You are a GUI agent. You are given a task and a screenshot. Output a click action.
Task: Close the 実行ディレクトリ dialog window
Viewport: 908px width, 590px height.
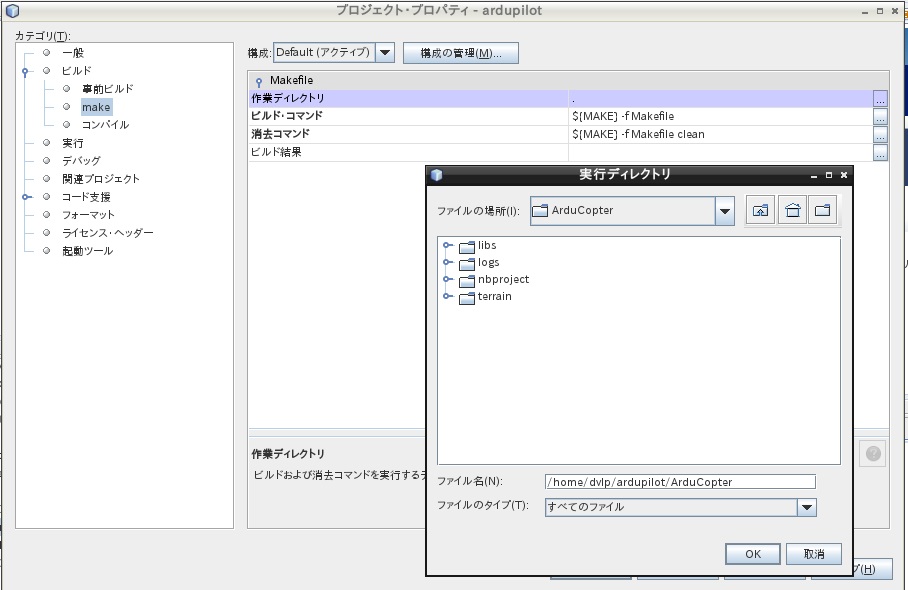(844, 175)
